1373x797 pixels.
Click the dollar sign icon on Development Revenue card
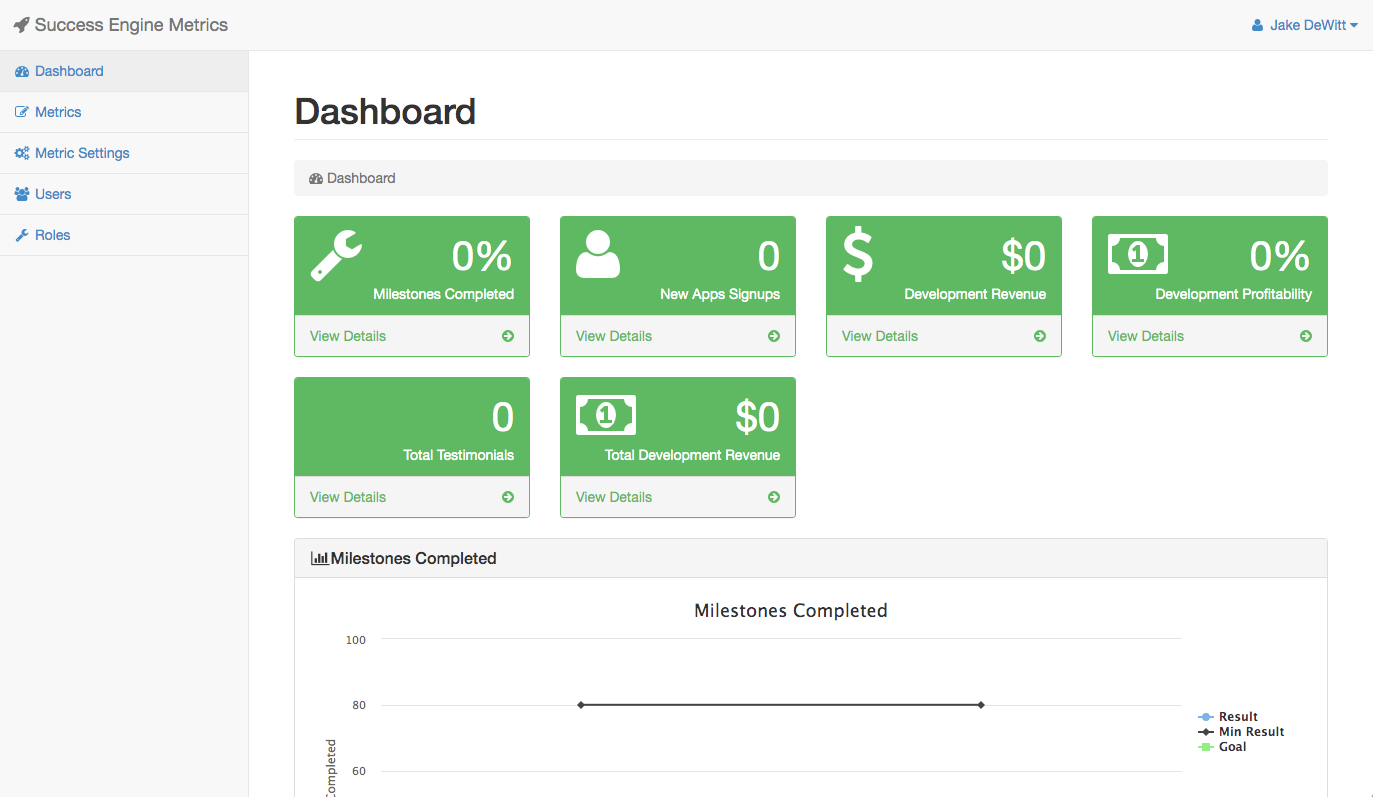tap(858, 254)
